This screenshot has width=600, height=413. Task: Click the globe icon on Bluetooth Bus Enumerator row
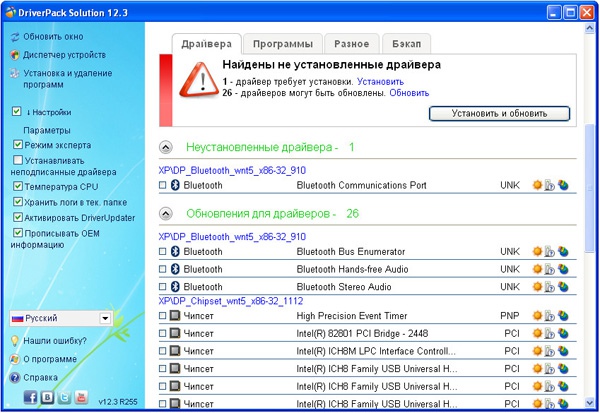point(563,251)
